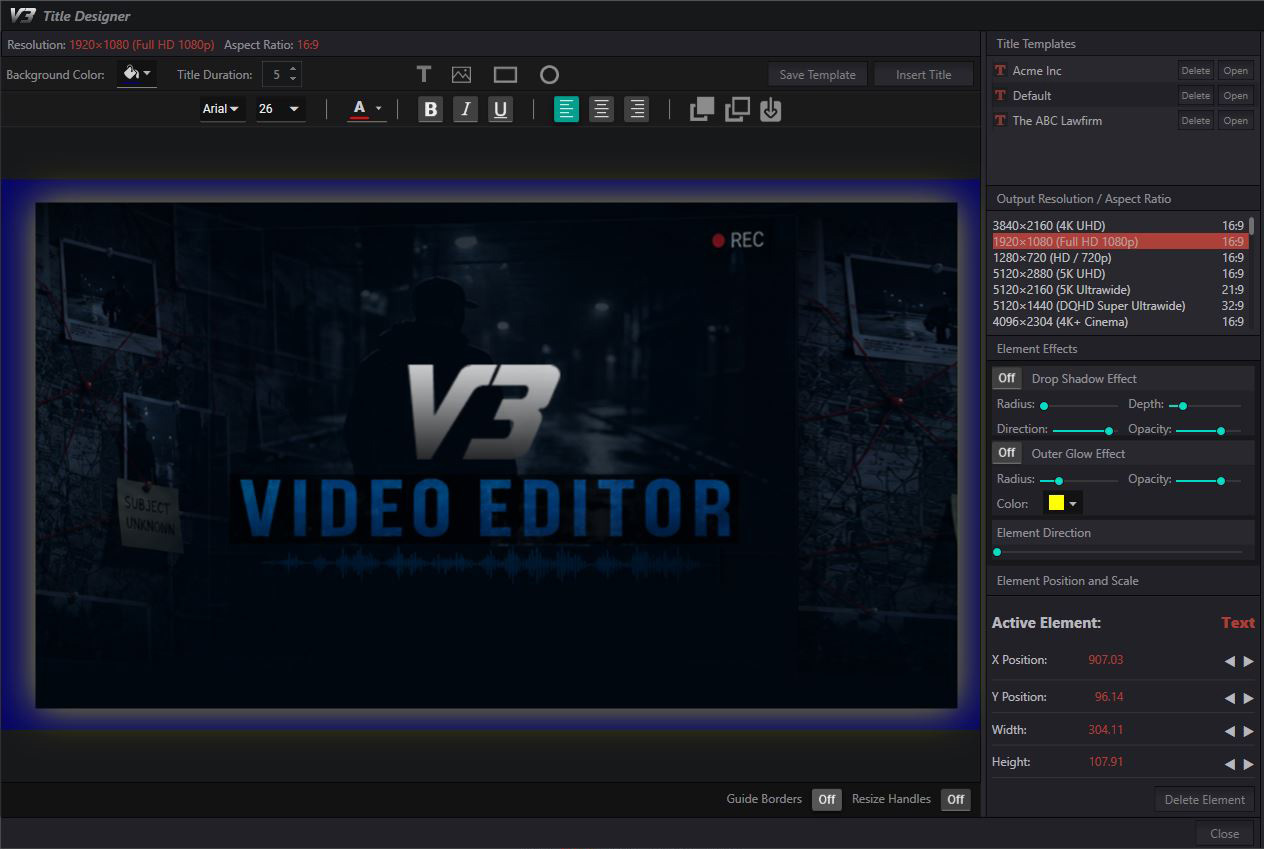Open the Arial font family dropdown
Viewport: 1264px width, 849px height.
click(221, 109)
